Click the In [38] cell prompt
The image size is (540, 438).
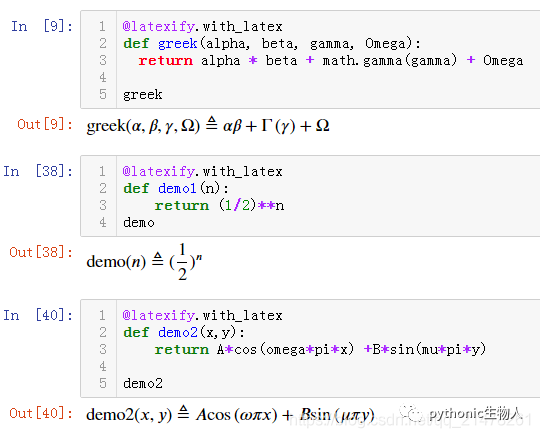click(38, 171)
